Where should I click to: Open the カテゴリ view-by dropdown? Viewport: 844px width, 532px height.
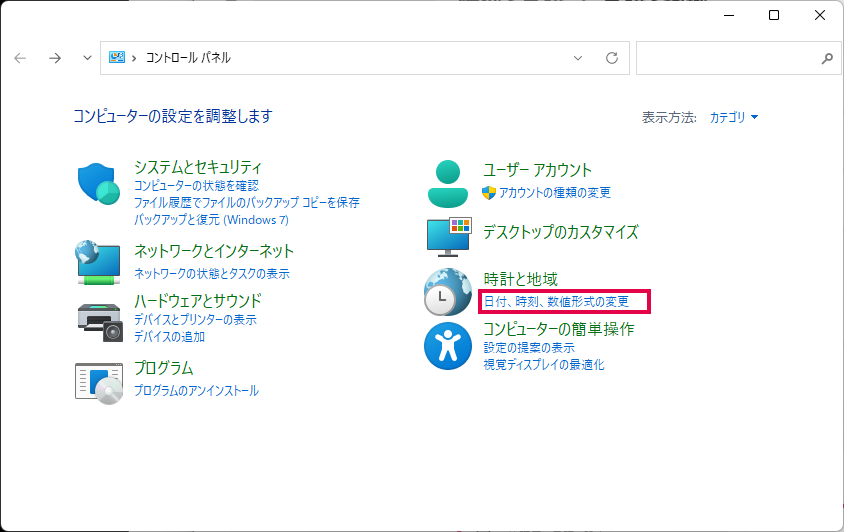pyautogui.click(x=734, y=117)
